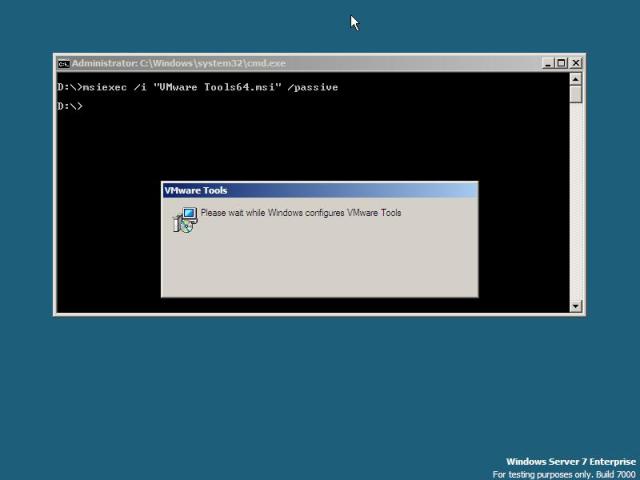Screen dimensions: 640x480
Task: Click the VMware Tools installer icon
Action: click(x=185, y=220)
